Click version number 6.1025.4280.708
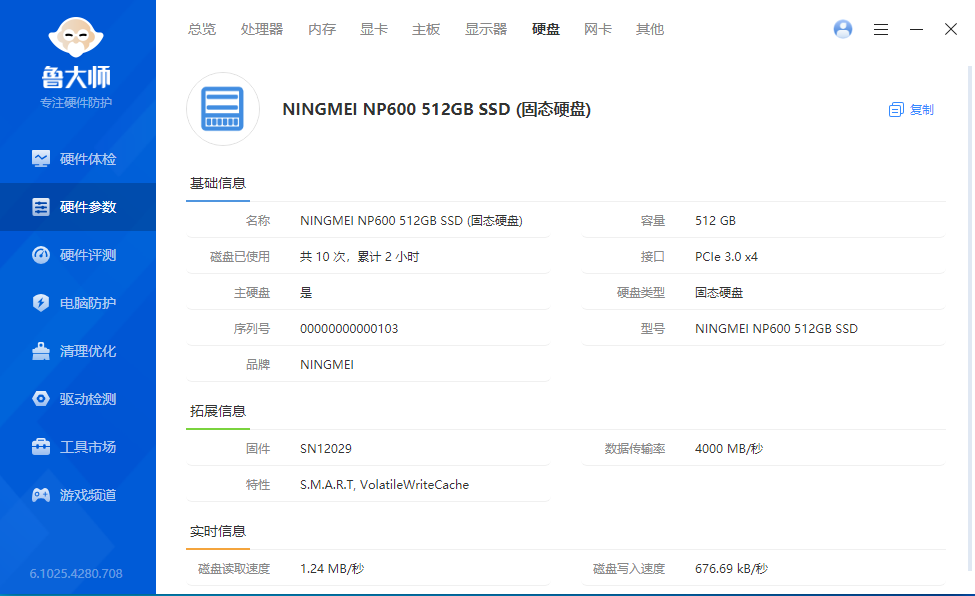 [x=76, y=574]
